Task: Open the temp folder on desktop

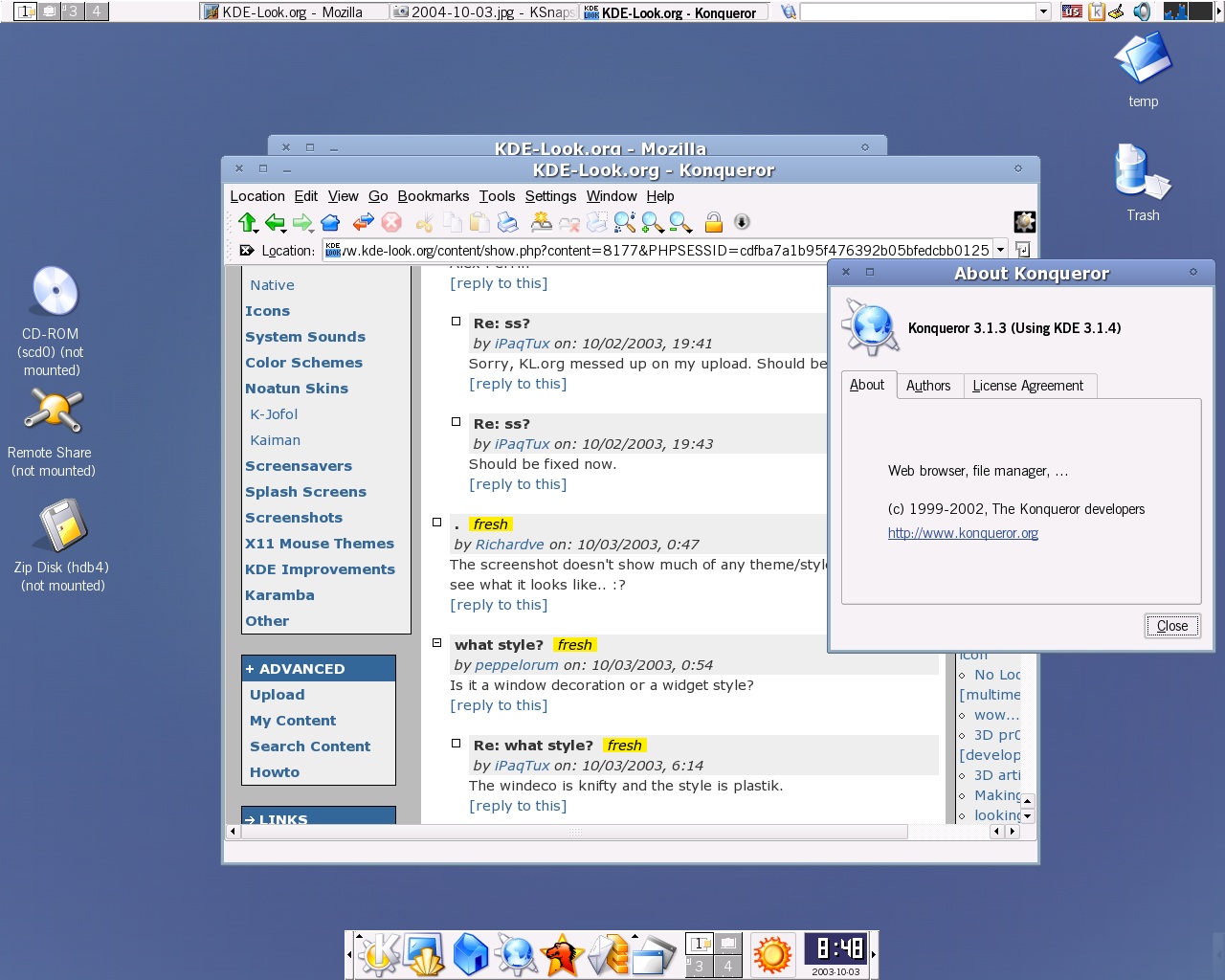Action: (x=1143, y=57)
